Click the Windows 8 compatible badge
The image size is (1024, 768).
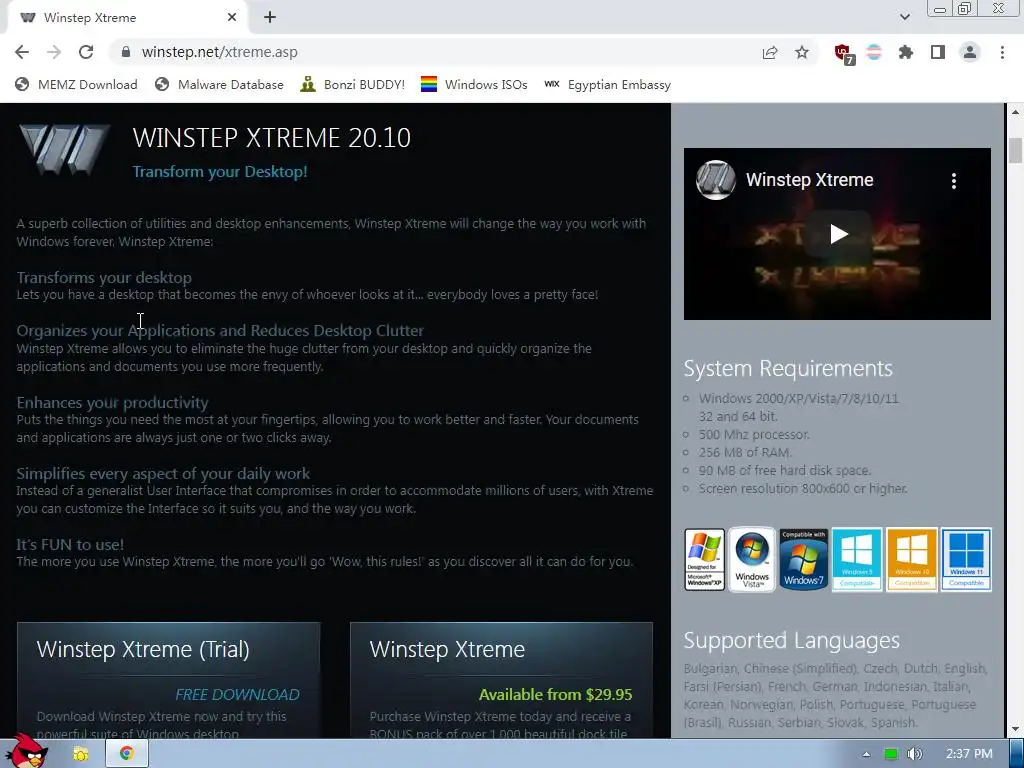coord(857,560)
